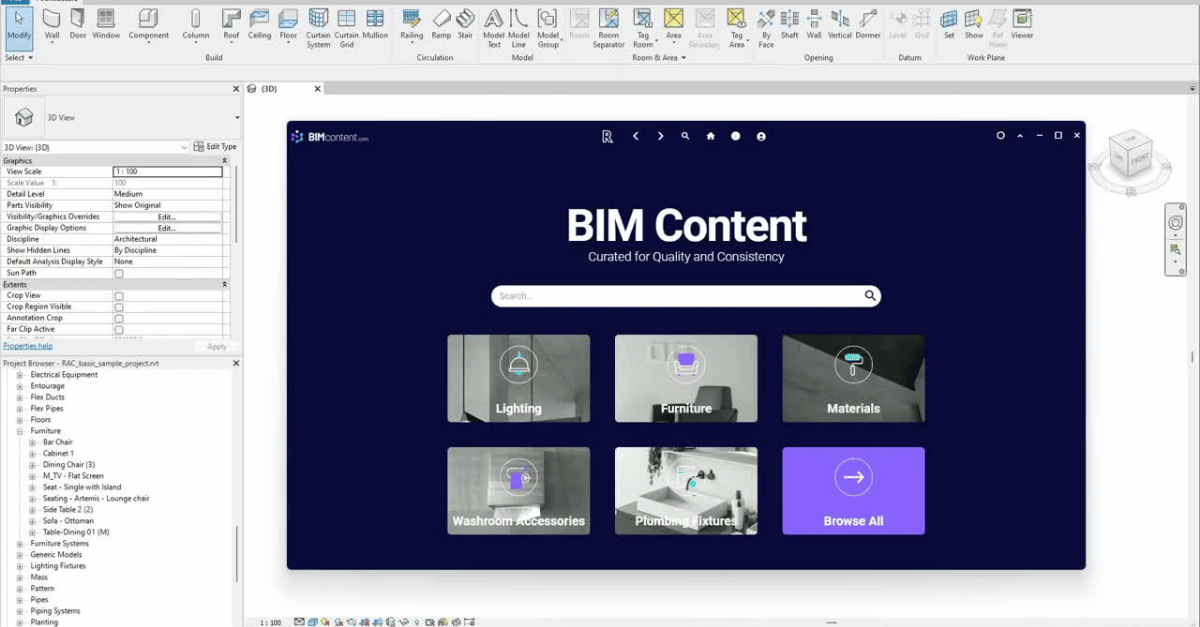Select Dining Chair (3) in Project Browser
1200x627 pixels.
(68, 465)
